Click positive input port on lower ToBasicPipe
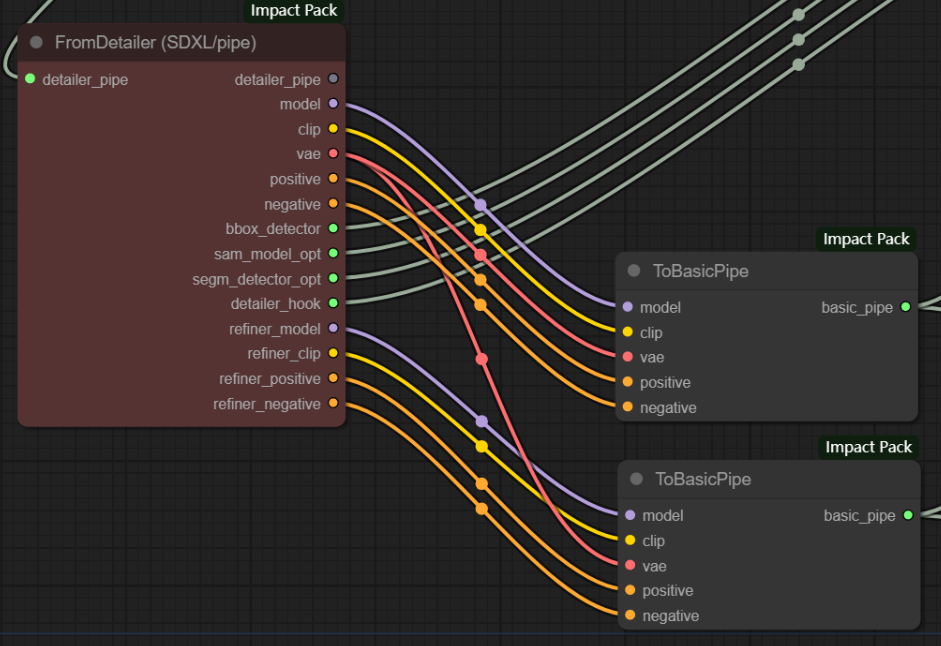 630,591
